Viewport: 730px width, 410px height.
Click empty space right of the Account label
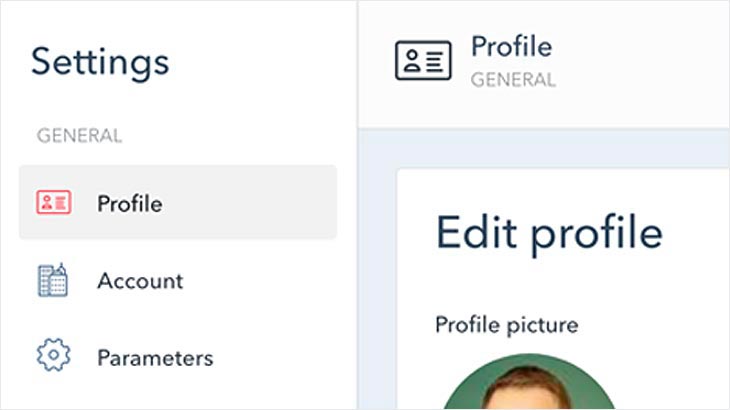261,281
